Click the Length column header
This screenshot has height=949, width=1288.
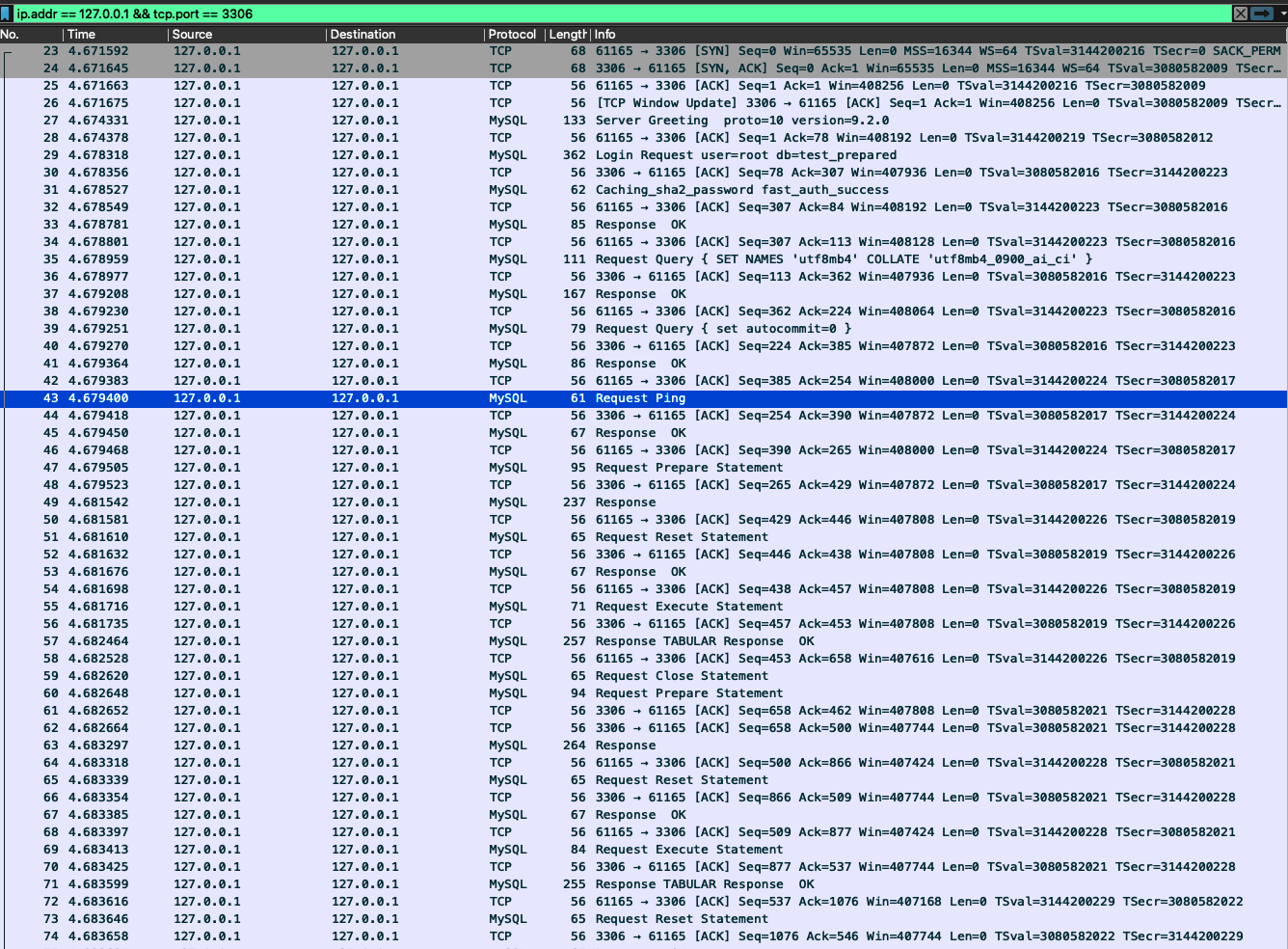(x=566, y=34)
